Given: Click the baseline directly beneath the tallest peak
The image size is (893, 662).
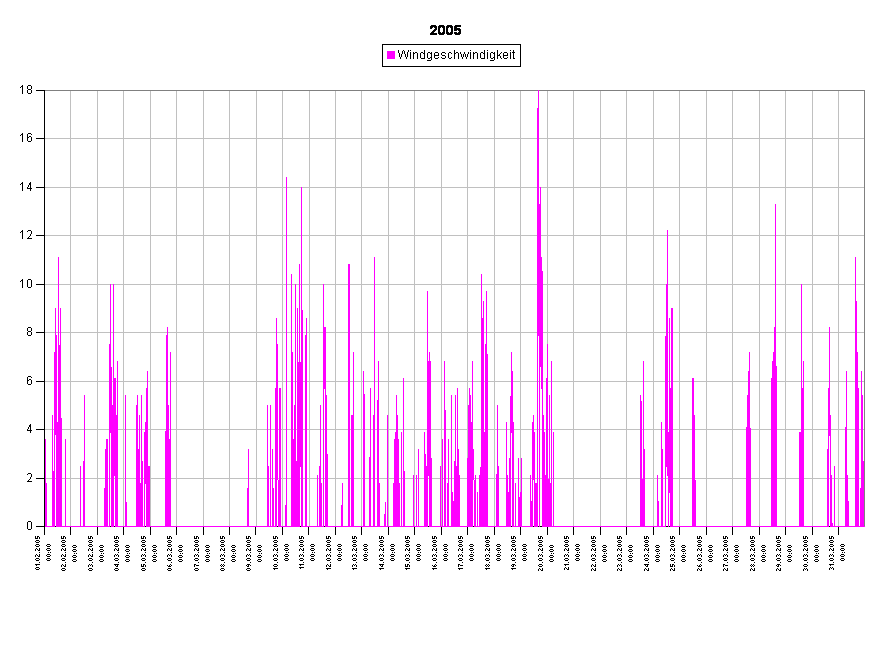Looking at the screenshot, I should (x=538, y=526).
